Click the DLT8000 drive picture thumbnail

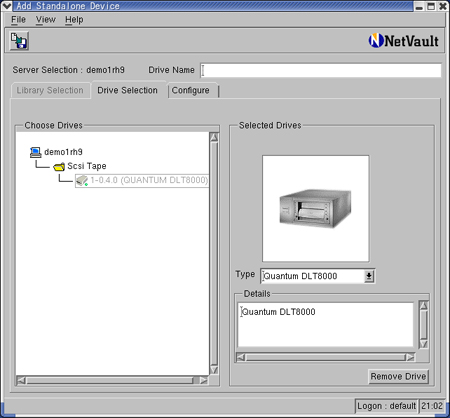[315, 208]
